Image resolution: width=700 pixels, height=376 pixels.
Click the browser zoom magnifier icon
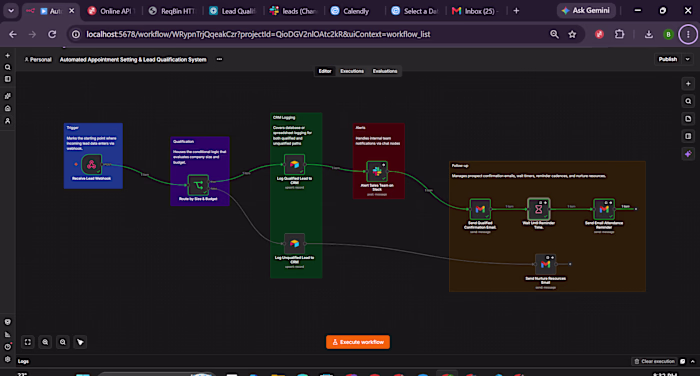(x=554, y=34)
